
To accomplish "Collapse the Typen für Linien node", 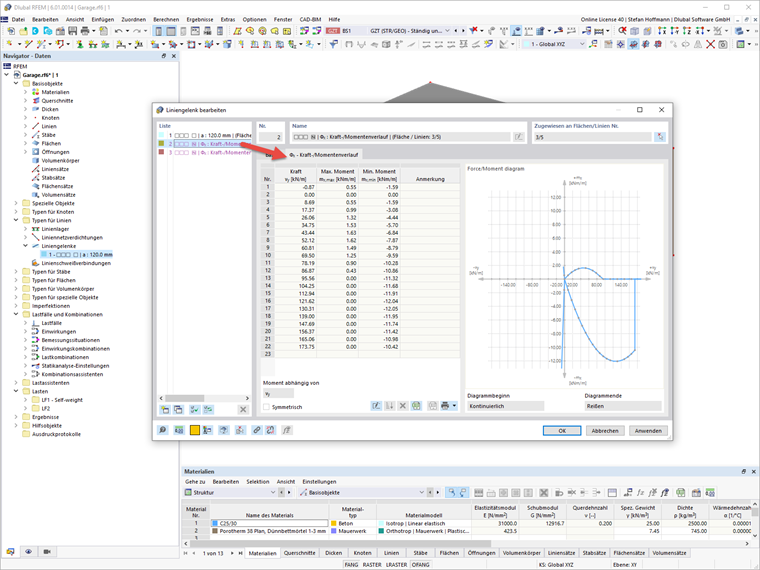I will click(16, 220).
